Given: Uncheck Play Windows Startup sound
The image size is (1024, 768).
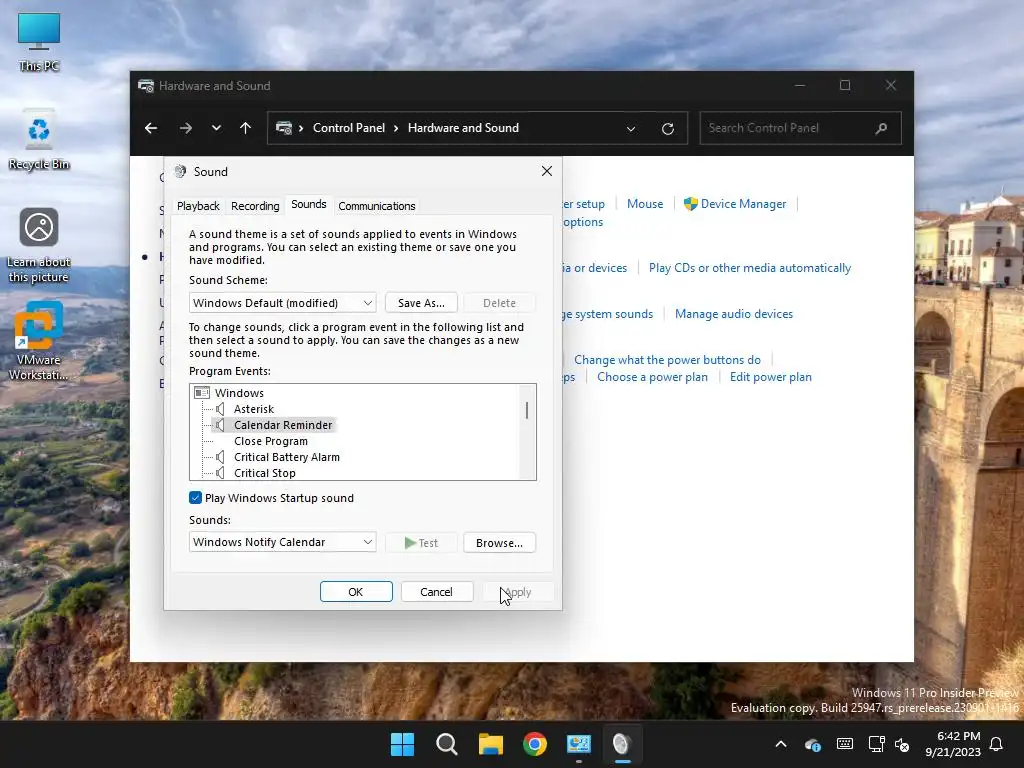Looking at the screenshot, I should (x=195, y=498).
